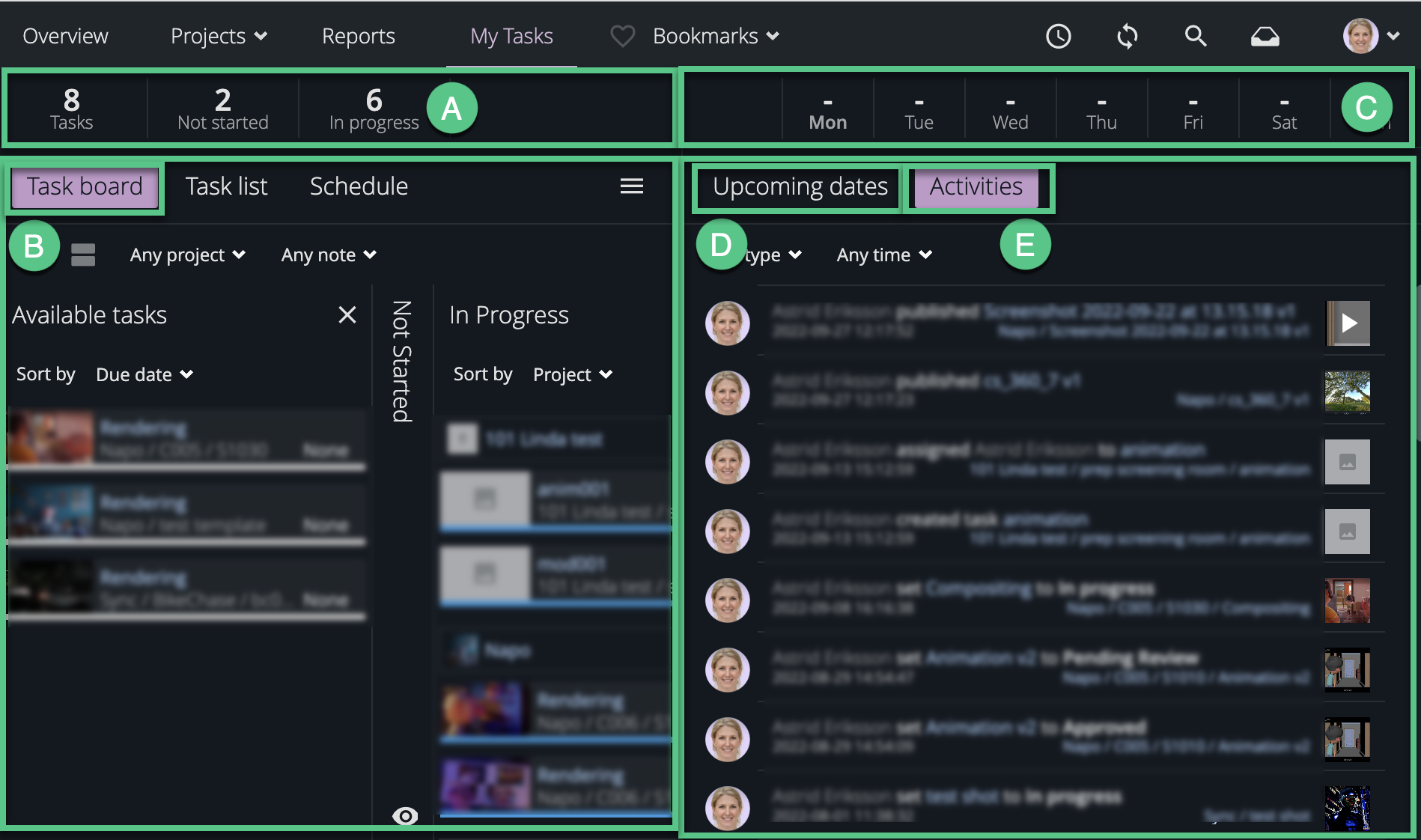This screenshot has width=1421, height=840.
Task: Open the time tracker clock icon
Action: (x=1058, y=35)
